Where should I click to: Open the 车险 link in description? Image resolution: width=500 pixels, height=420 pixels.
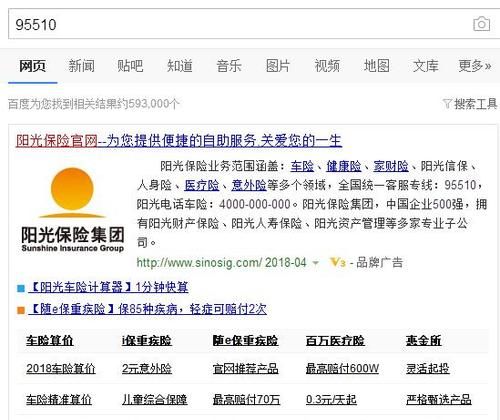pos(302,166)
